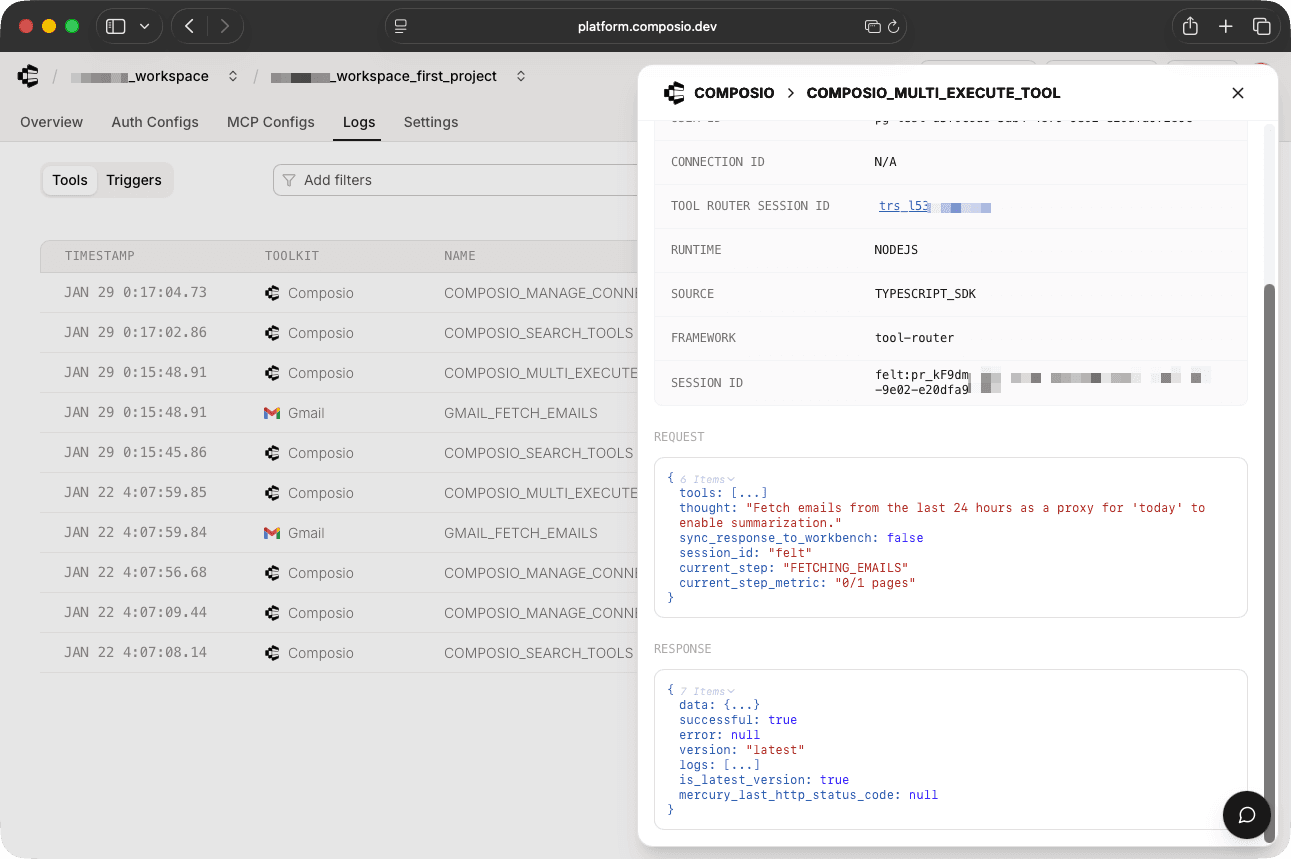The height and width of the screenshot is (859, 1291).
Task: Switch to the Auth Configs tab
Action: (x=155, y=122)
